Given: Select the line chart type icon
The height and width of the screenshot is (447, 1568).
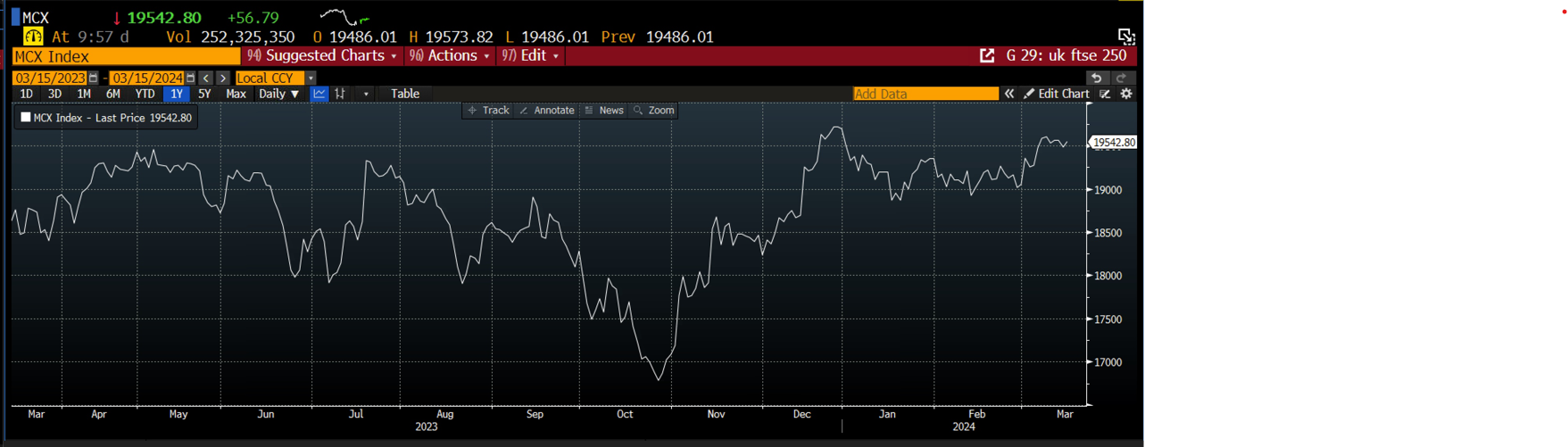Looking at the screenshot, I should pos(319,94).
